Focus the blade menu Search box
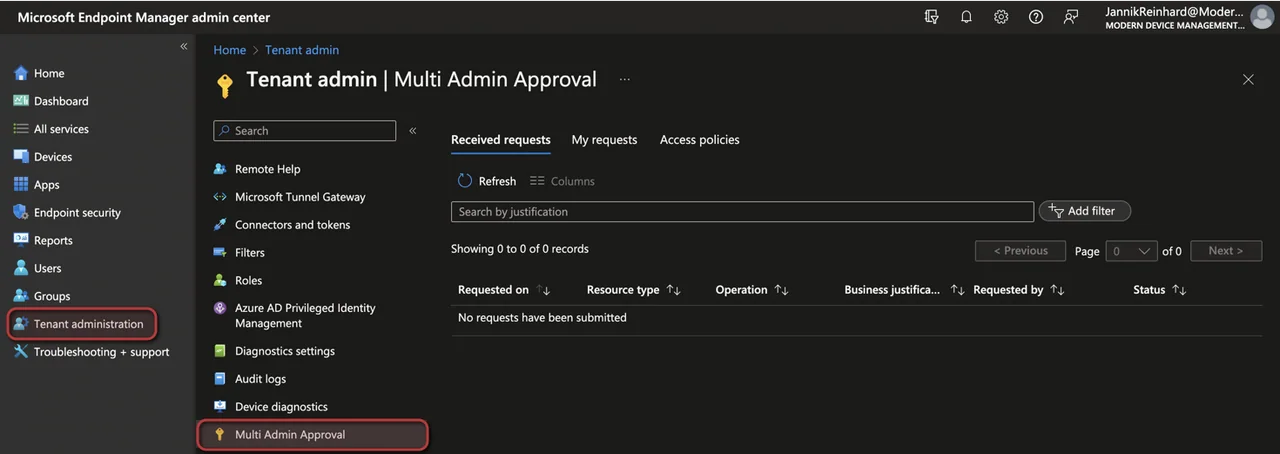Viewport: 1280px width, 454px height. pos(305,131)
